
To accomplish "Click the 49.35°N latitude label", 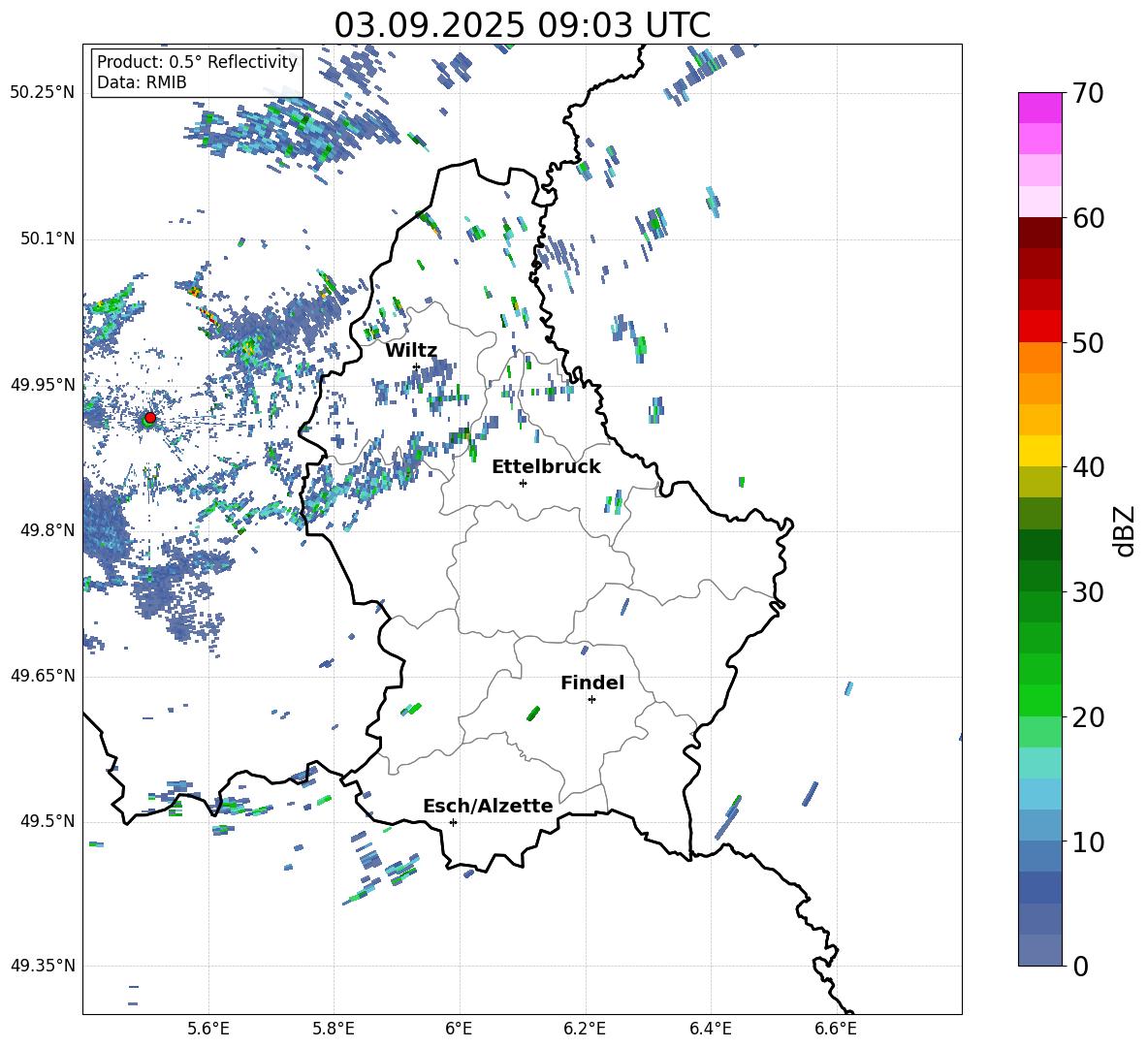I will [x=43, y=966].
